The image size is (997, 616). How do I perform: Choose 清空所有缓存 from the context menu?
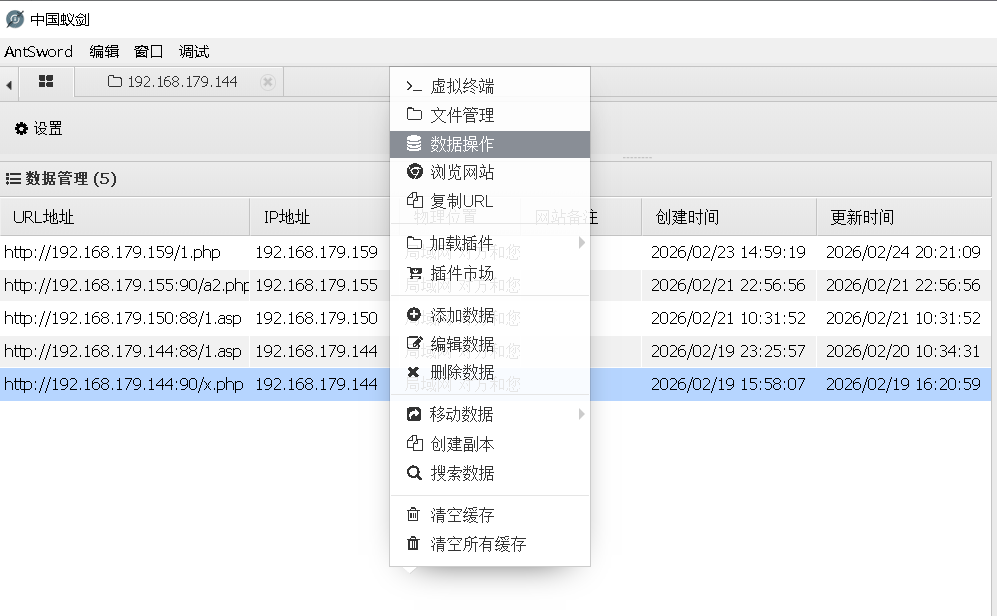490,544
